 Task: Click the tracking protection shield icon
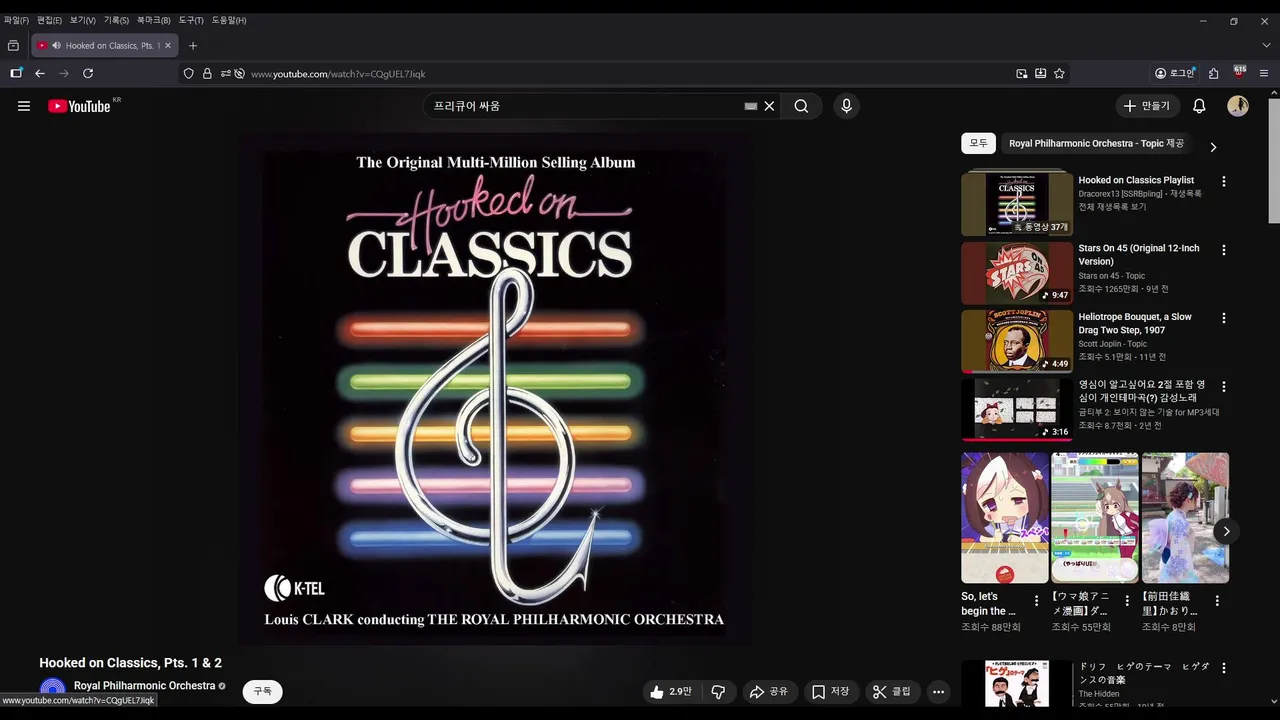pyautogui.click(x=188, y=73)
